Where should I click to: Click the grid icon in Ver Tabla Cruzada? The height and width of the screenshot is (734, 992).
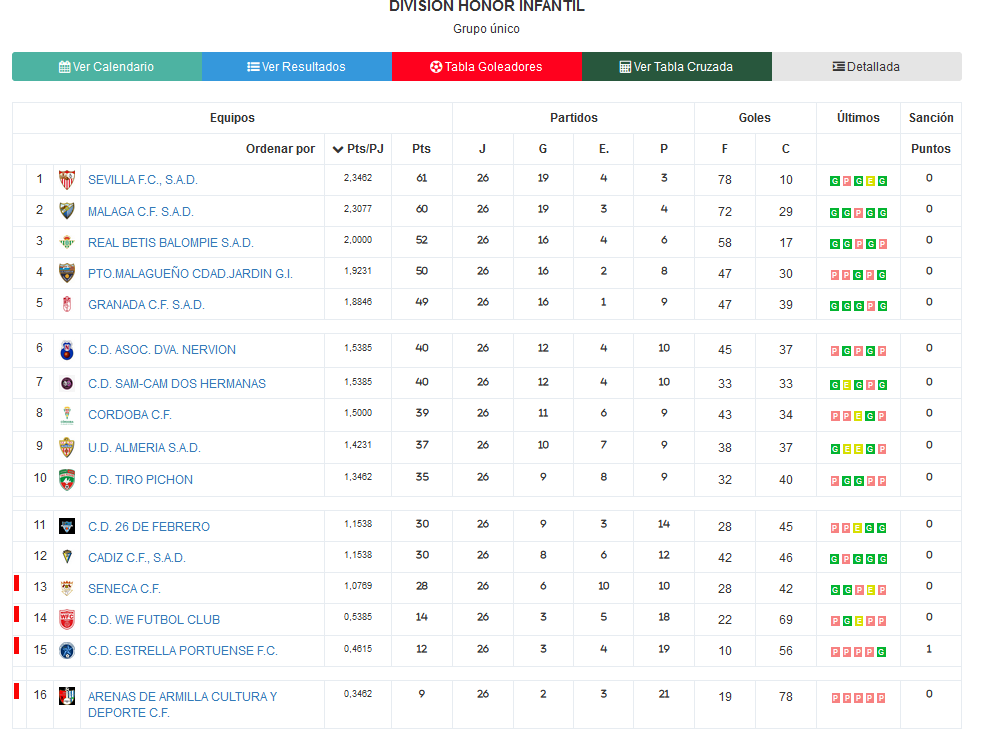625,66
